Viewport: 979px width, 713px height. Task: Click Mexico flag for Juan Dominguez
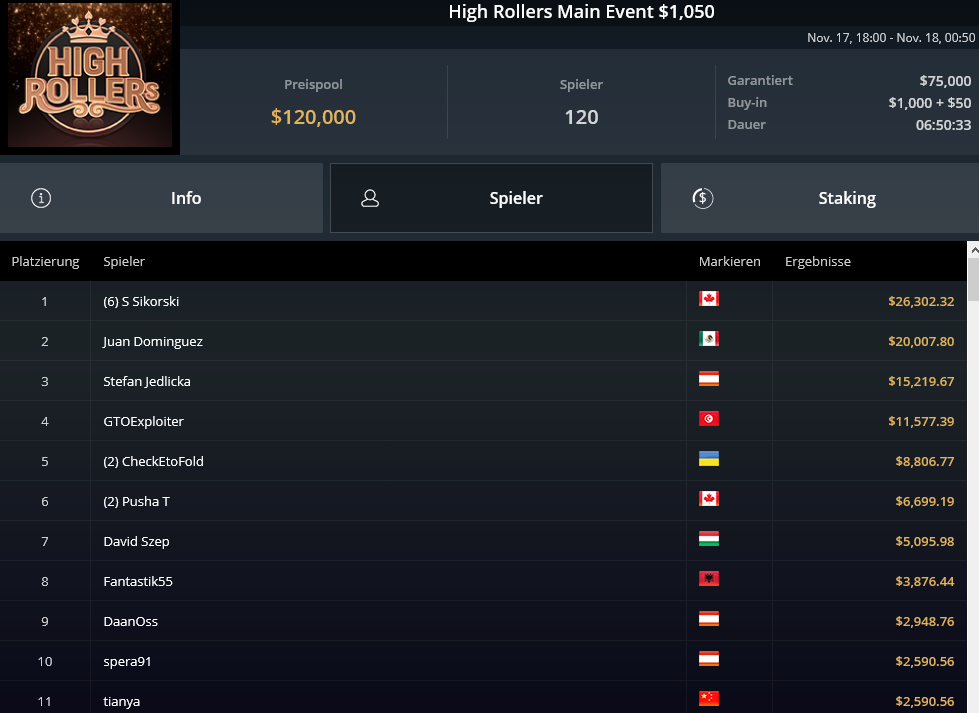(709, 338)
